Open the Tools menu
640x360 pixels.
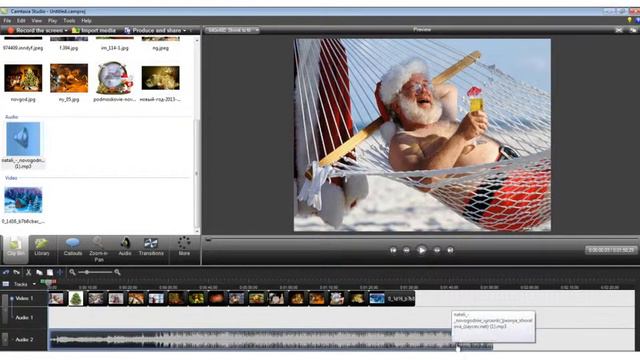(69, 20)
